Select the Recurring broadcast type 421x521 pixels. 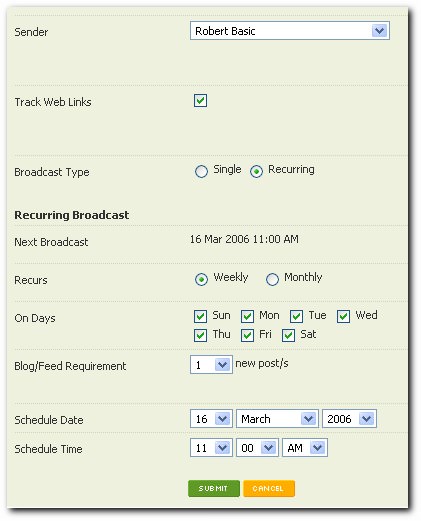(x=256, y=171)
